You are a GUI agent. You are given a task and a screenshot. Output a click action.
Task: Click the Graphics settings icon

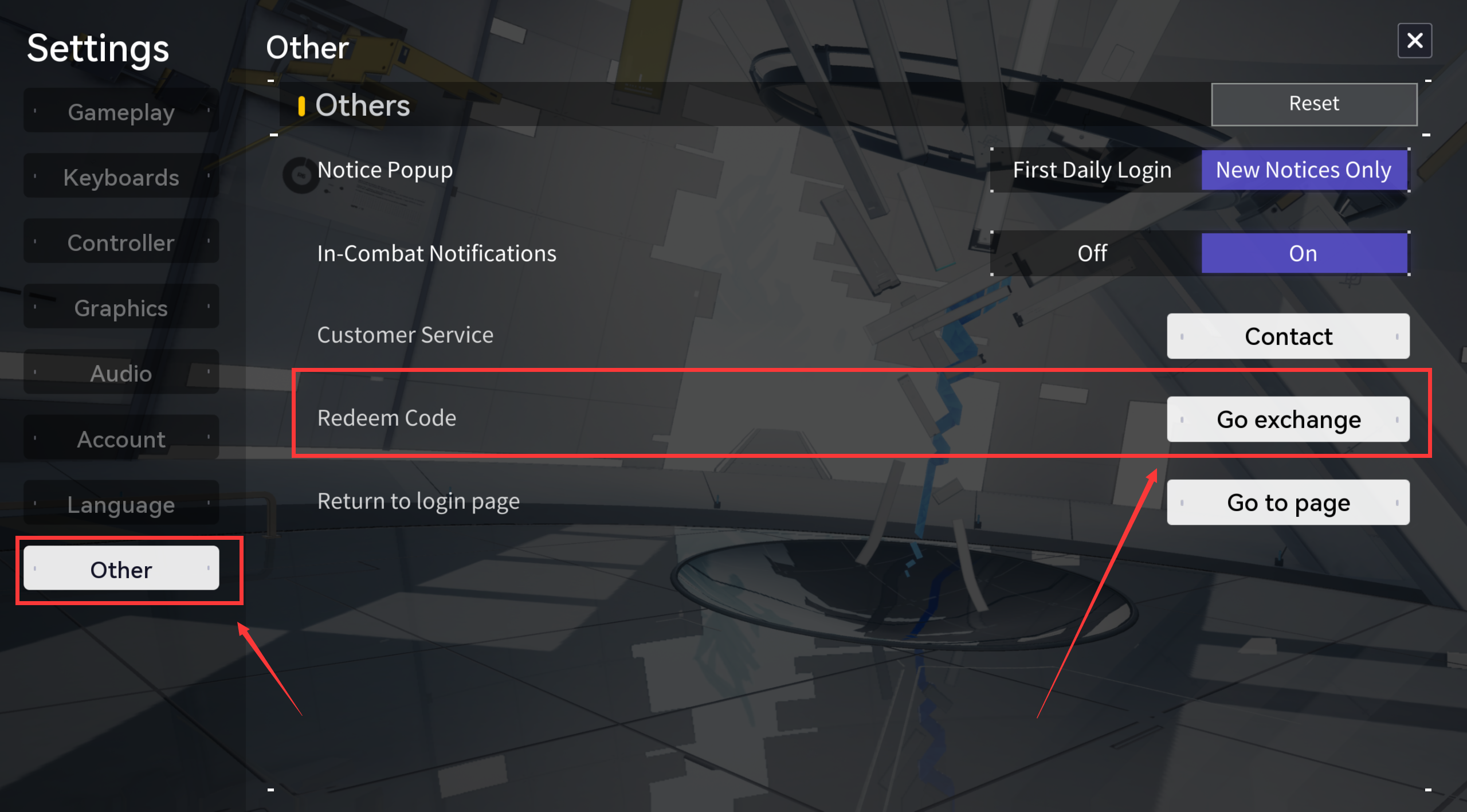point(120,307)
